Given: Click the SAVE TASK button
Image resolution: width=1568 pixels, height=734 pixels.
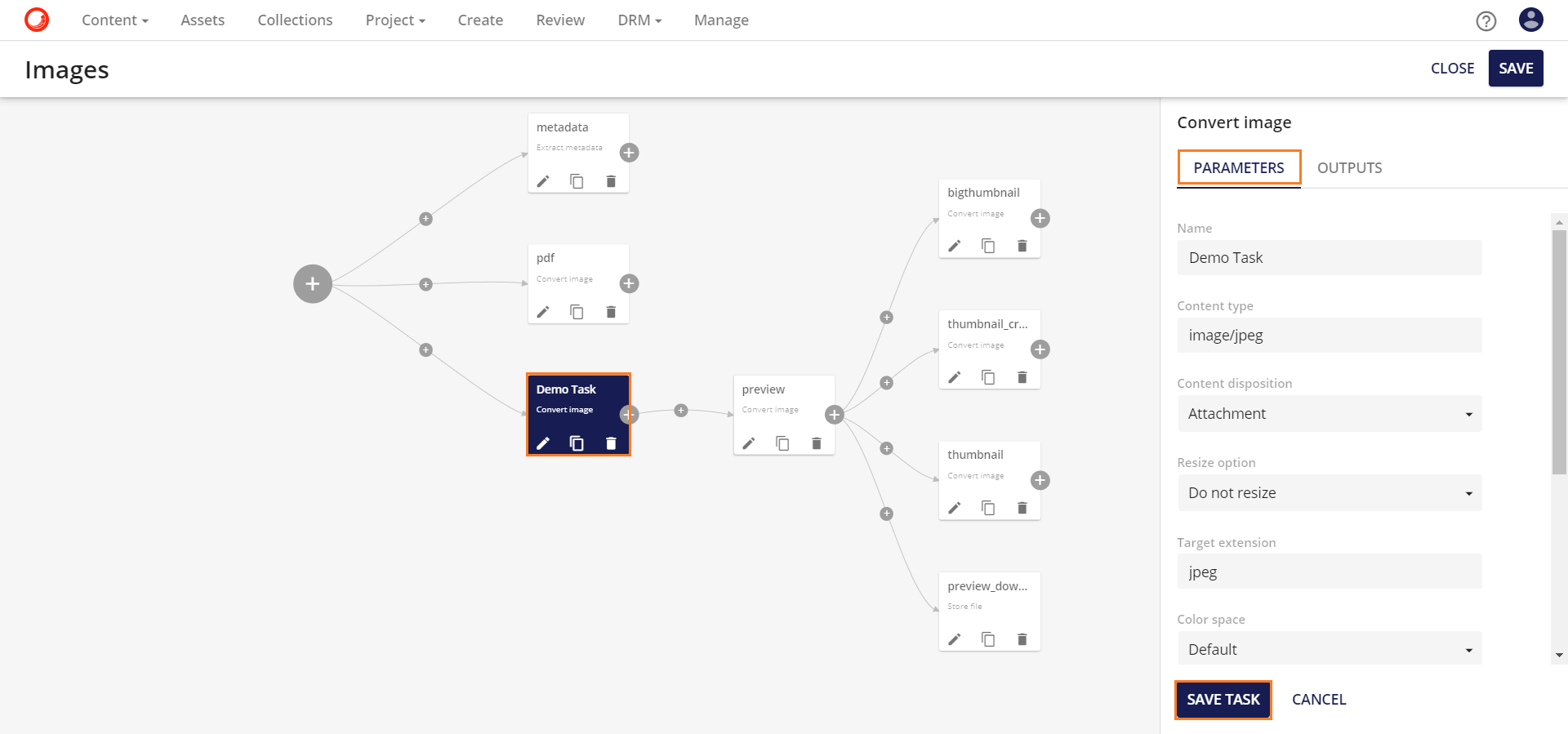Looking at the screenshot, I should tap(1223, 700).
